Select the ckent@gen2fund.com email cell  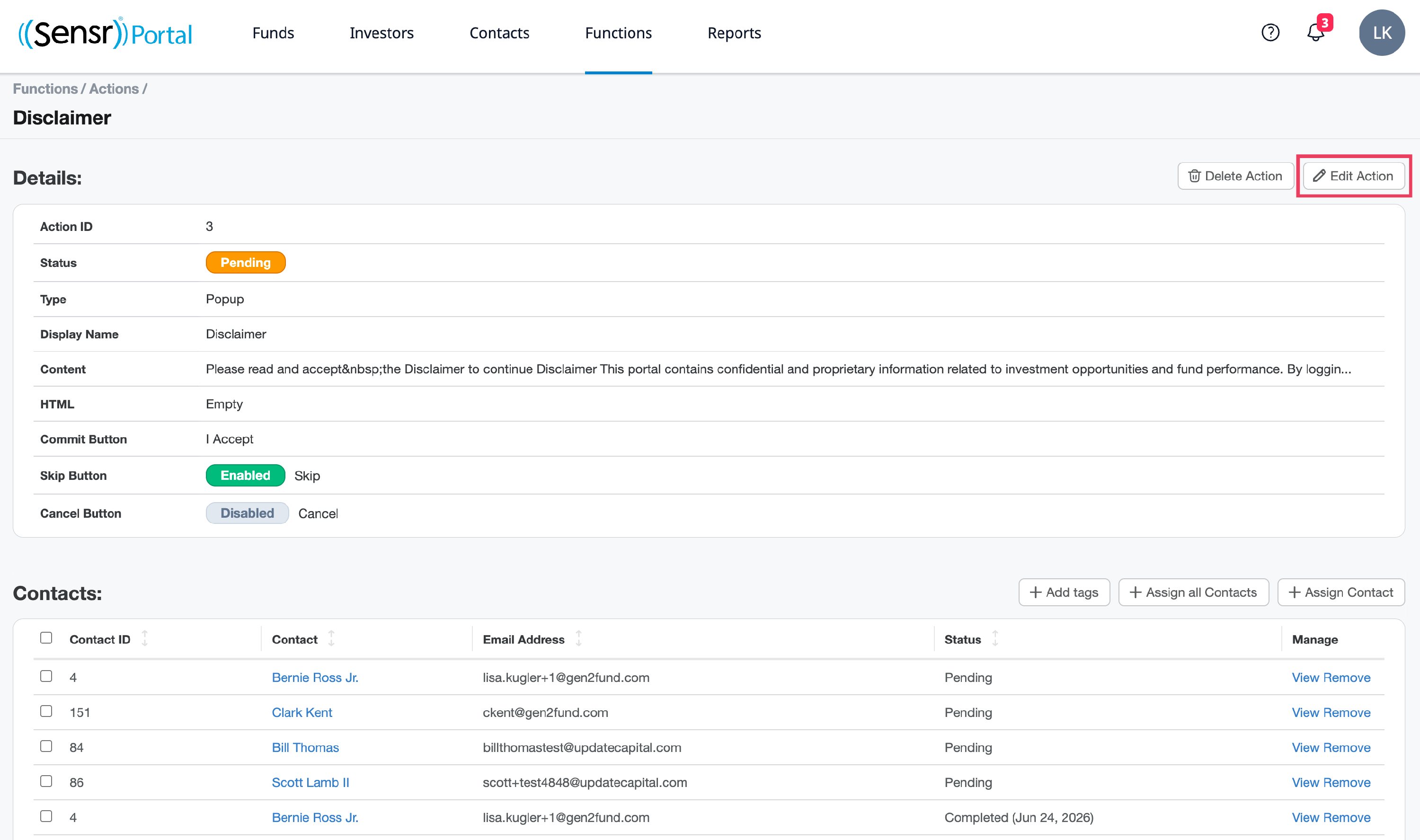545,713
